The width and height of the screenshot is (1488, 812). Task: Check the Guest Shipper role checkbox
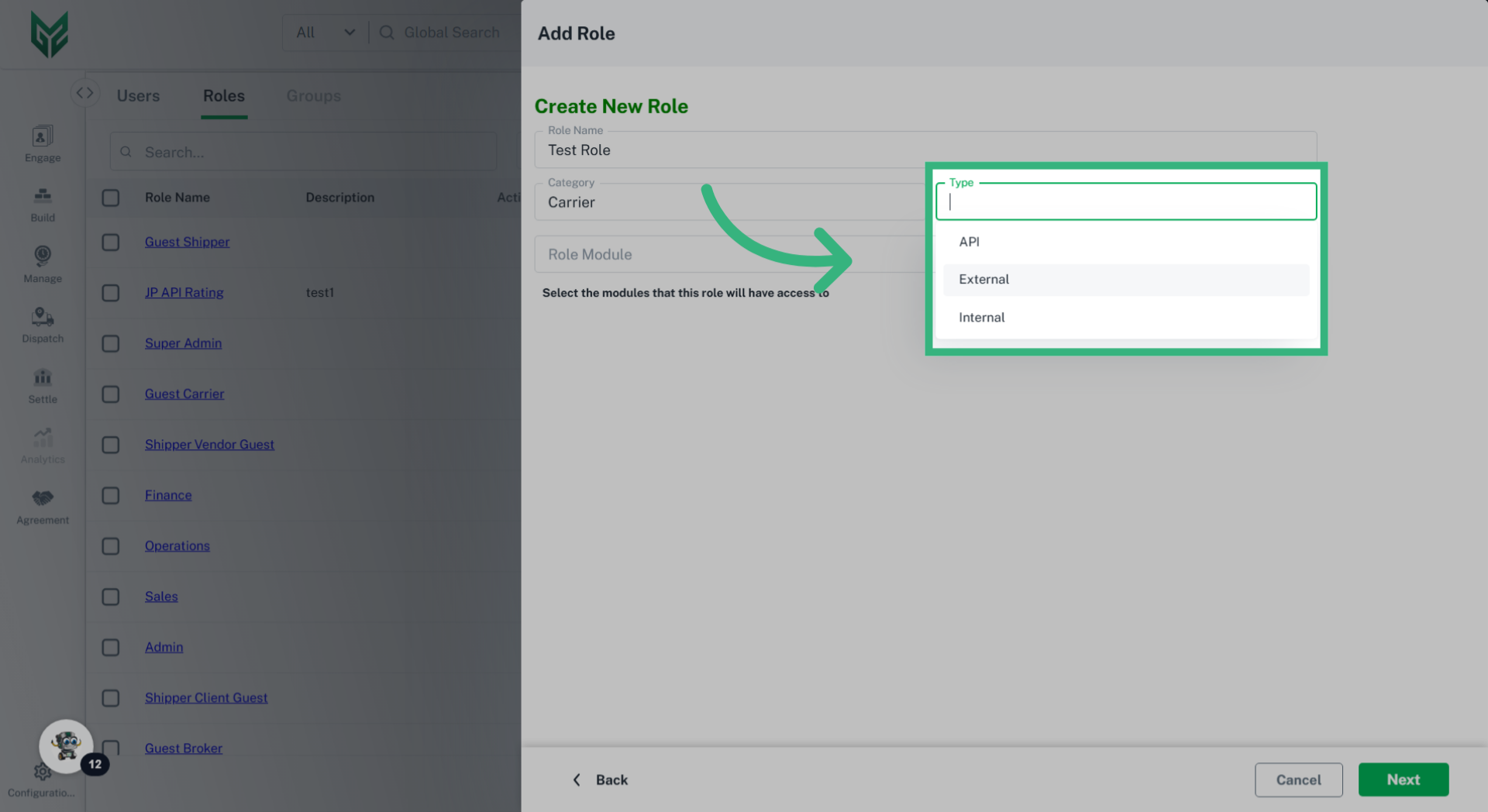111,243
